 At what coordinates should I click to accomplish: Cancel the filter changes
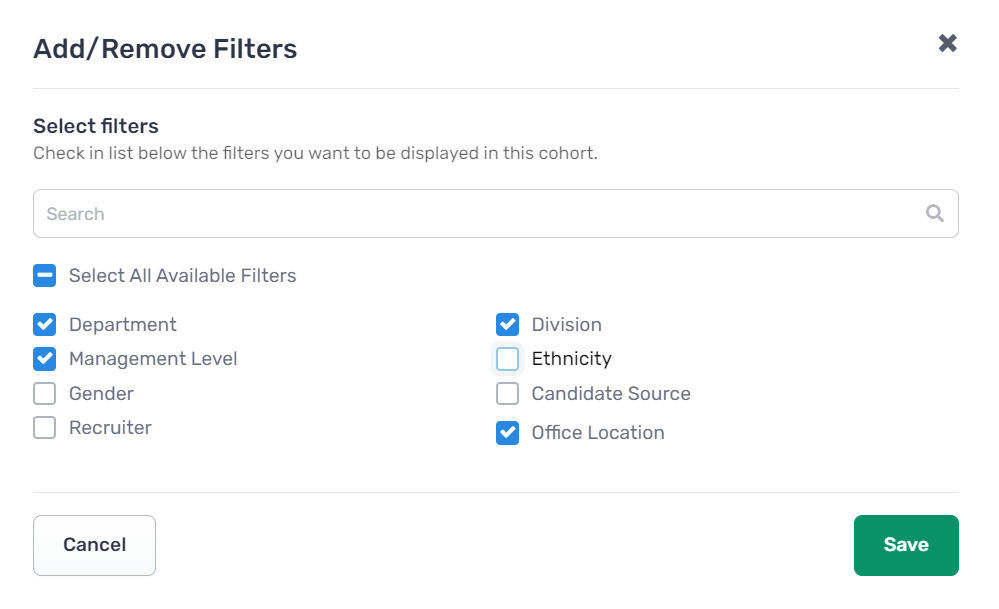pos(94,545)
